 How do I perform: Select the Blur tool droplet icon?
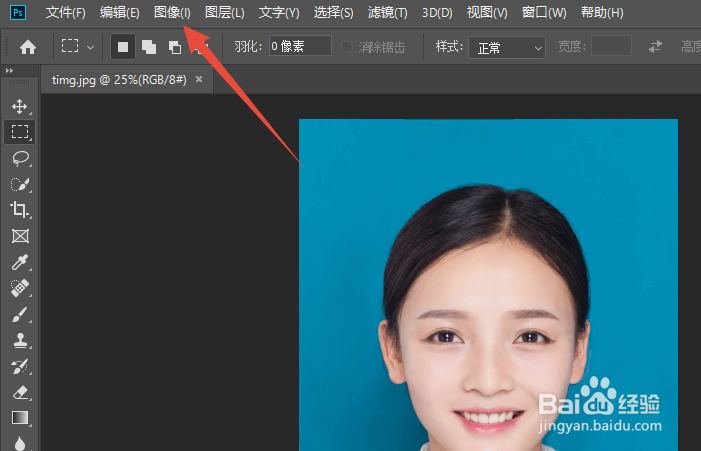pyautogui.click(x=20, y=443)
